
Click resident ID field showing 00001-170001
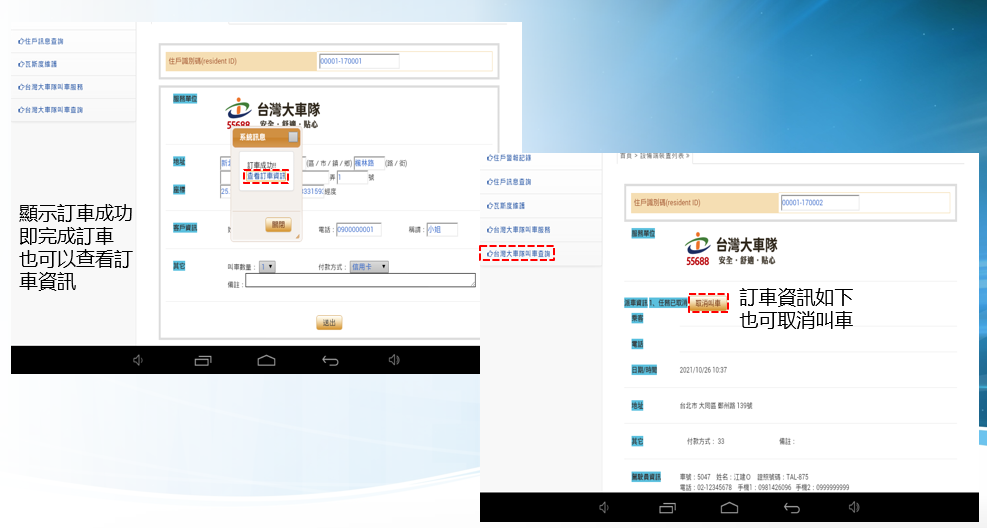(x=359, y=61)
